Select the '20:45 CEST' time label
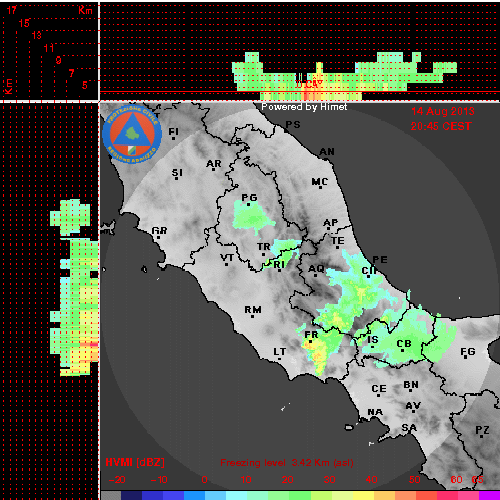The height and width of the screenshot is (500, 500). pos(441,126)
